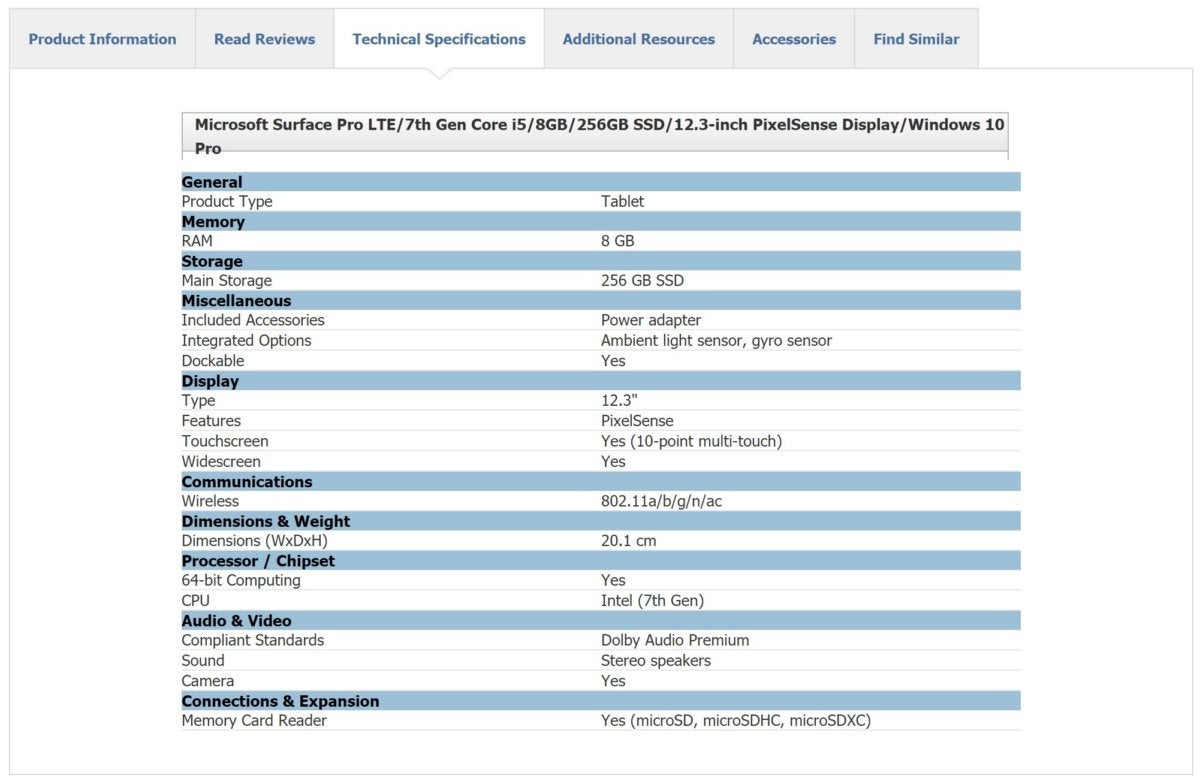The width and height of the screenshot is (1200, 781).
Task: Click the Features row label
Action: coord(211,421)
